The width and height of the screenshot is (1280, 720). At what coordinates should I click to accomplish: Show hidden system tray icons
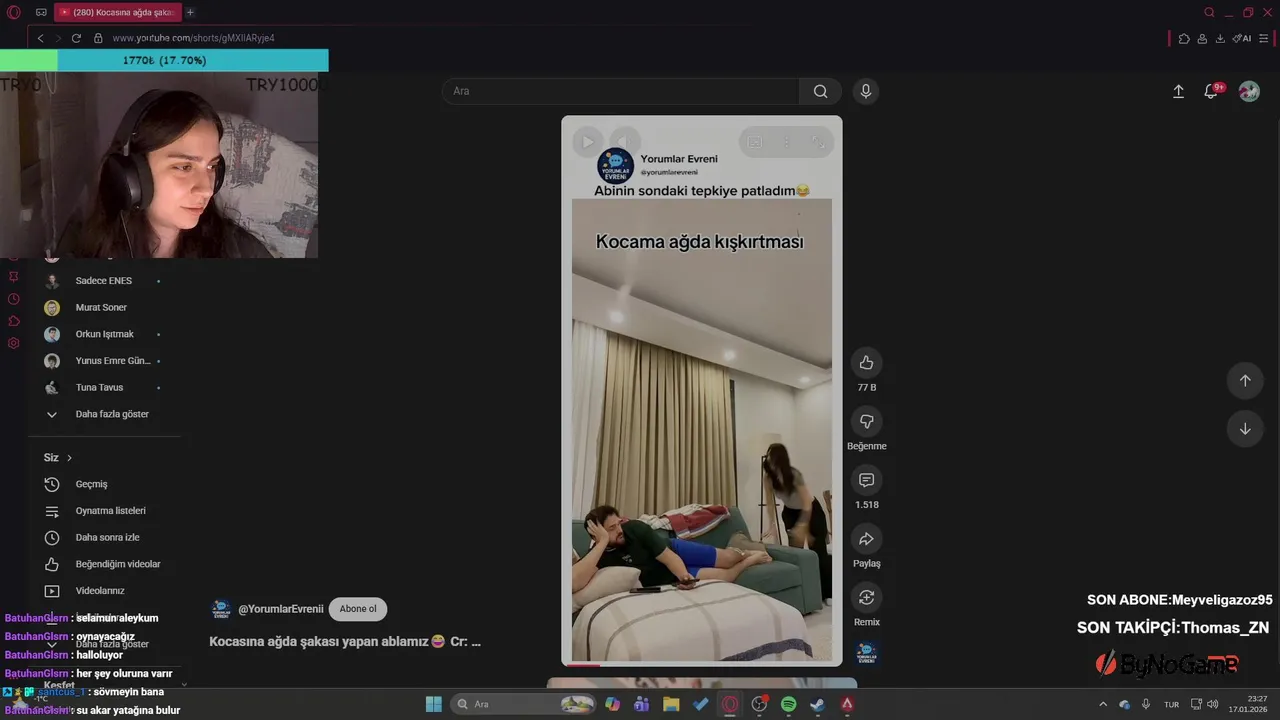[x=1103, y=704]
